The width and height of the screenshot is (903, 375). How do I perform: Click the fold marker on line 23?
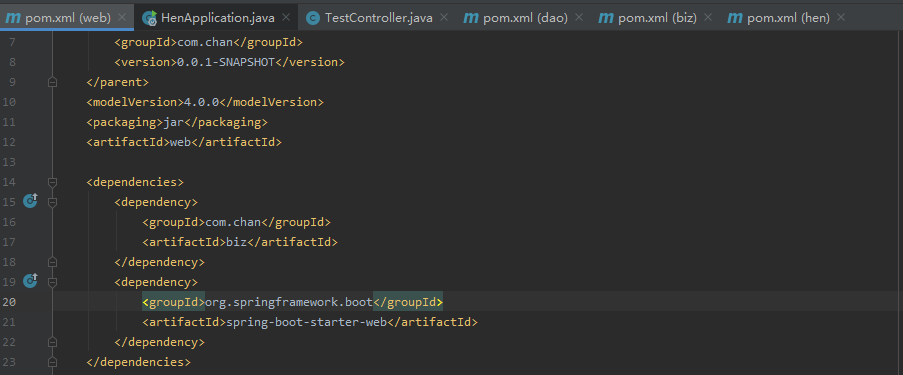(52, 362)
